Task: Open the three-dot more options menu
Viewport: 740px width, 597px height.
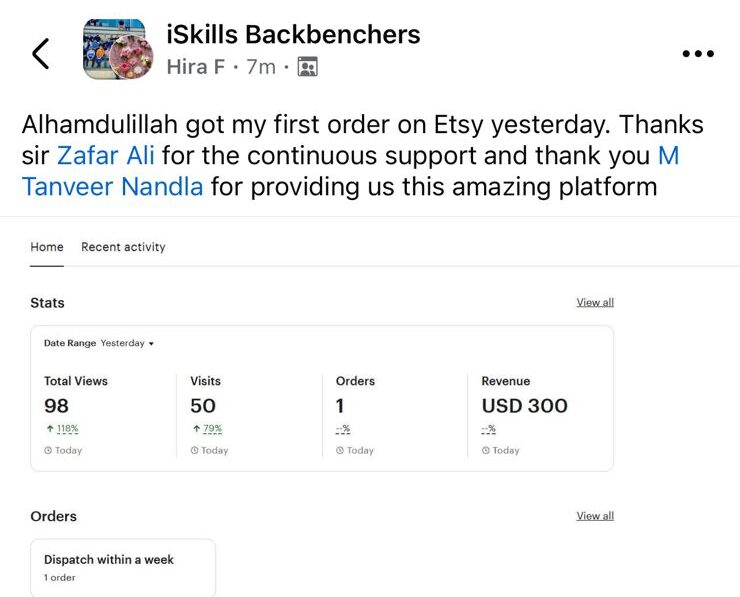Action: click(697, 54)
